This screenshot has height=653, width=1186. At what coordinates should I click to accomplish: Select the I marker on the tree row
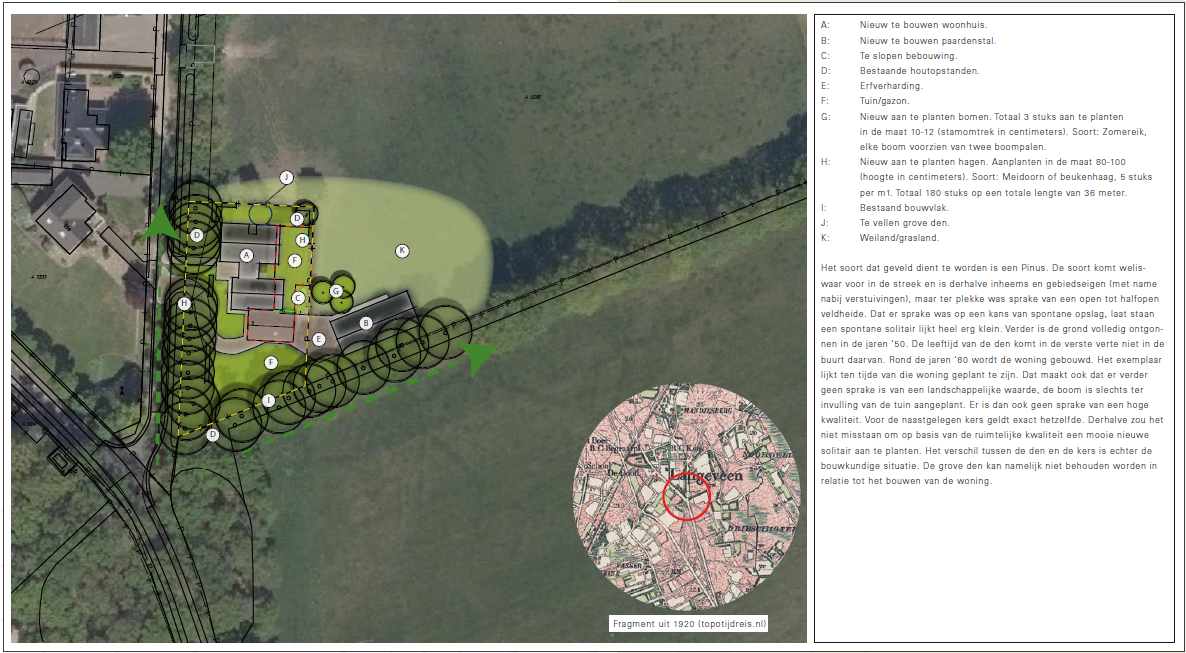tap(268, 400)
